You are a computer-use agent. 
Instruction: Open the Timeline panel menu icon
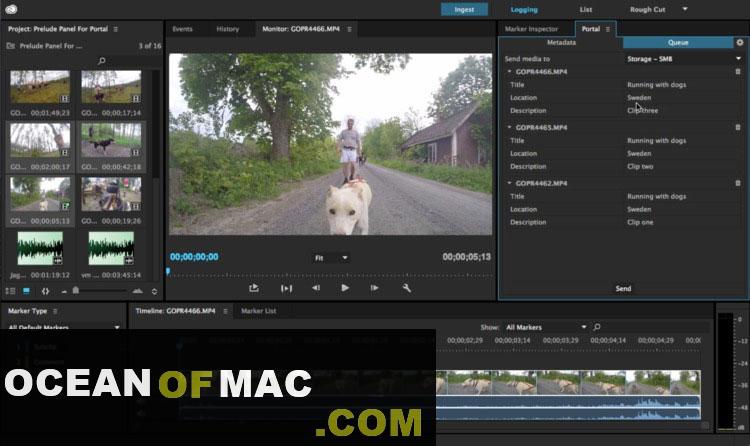click(225, 311)
